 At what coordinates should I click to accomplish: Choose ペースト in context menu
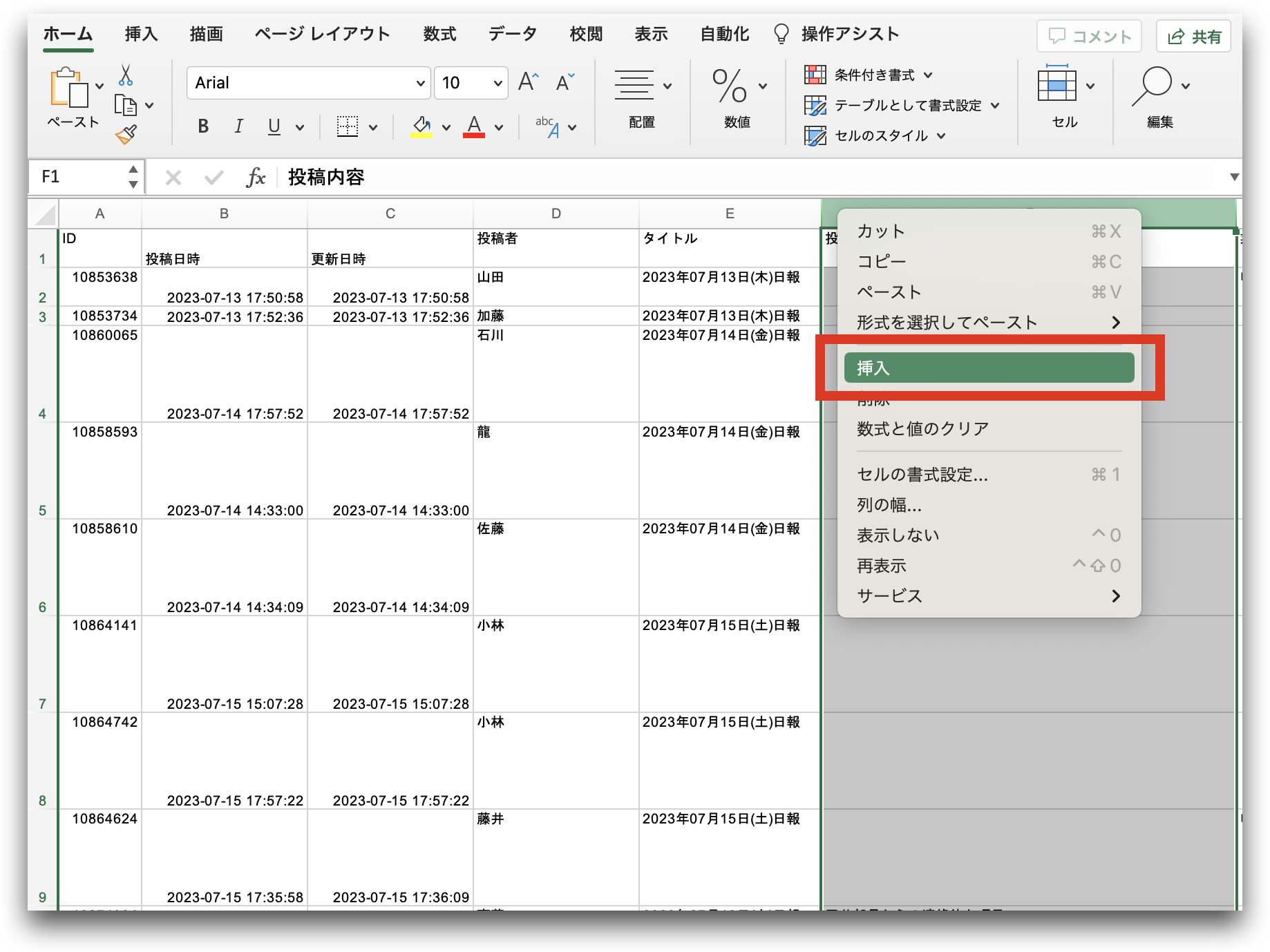tap(989, 292)
